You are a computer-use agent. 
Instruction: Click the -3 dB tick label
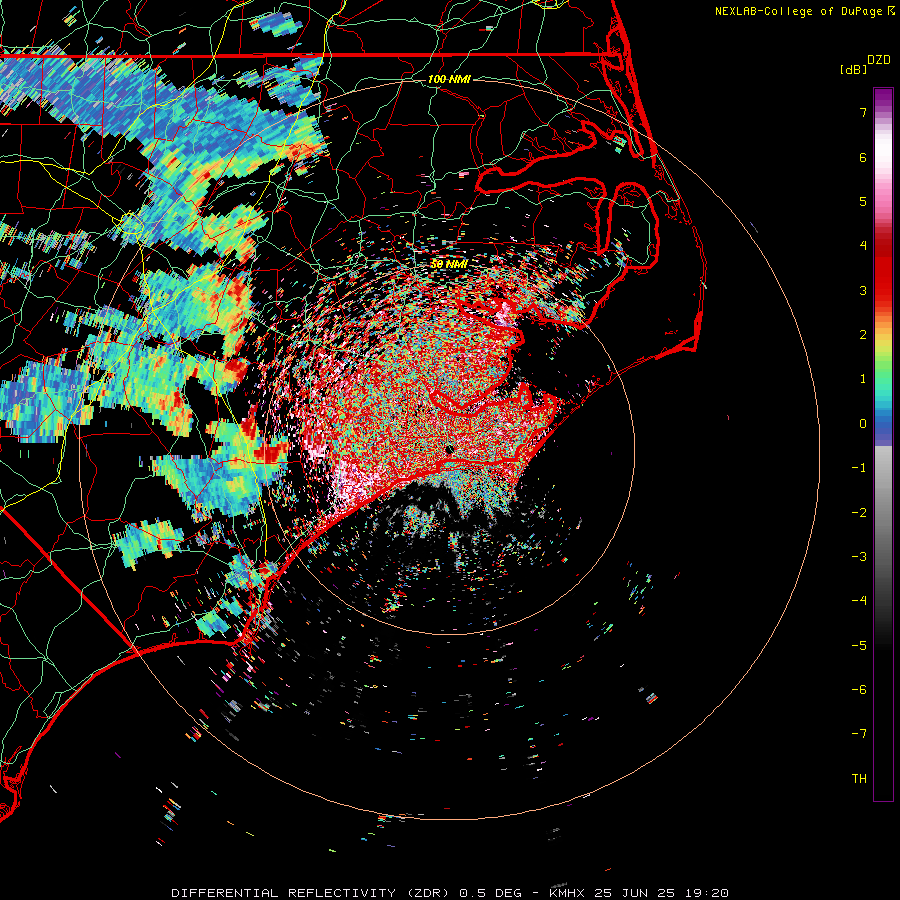[x=859, y=557]
